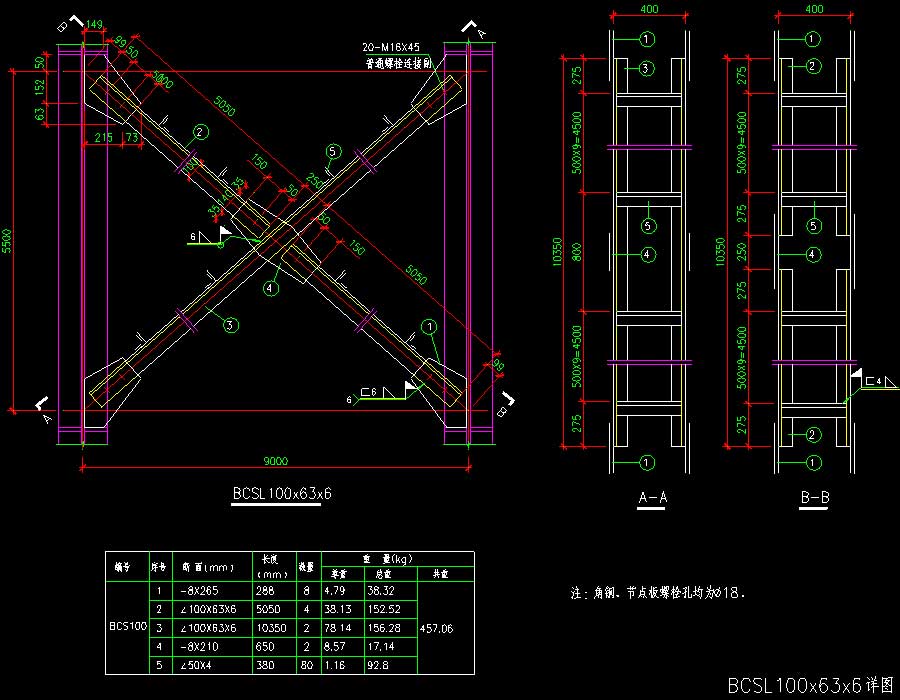Click the "B" section cut mark at bottom right
This screenshot has height=700, width=900.
point(505,404)
